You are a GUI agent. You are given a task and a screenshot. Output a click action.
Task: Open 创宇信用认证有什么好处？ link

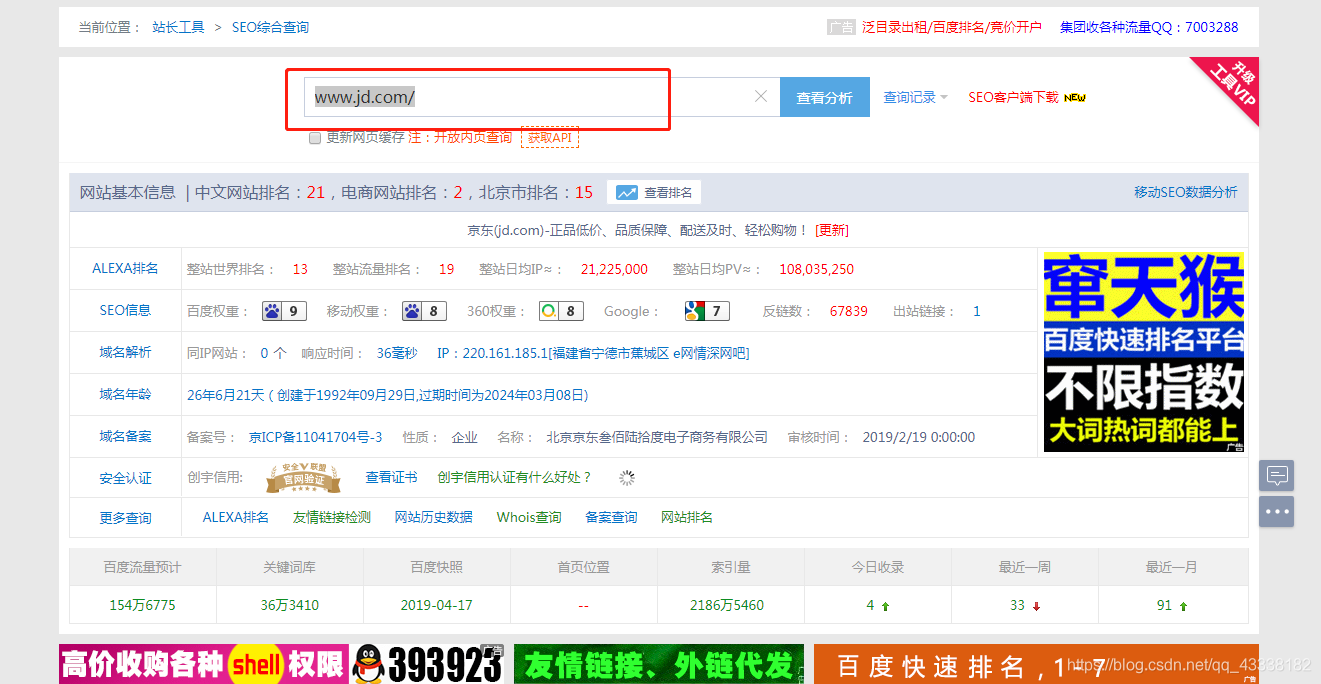pos(514,477)
